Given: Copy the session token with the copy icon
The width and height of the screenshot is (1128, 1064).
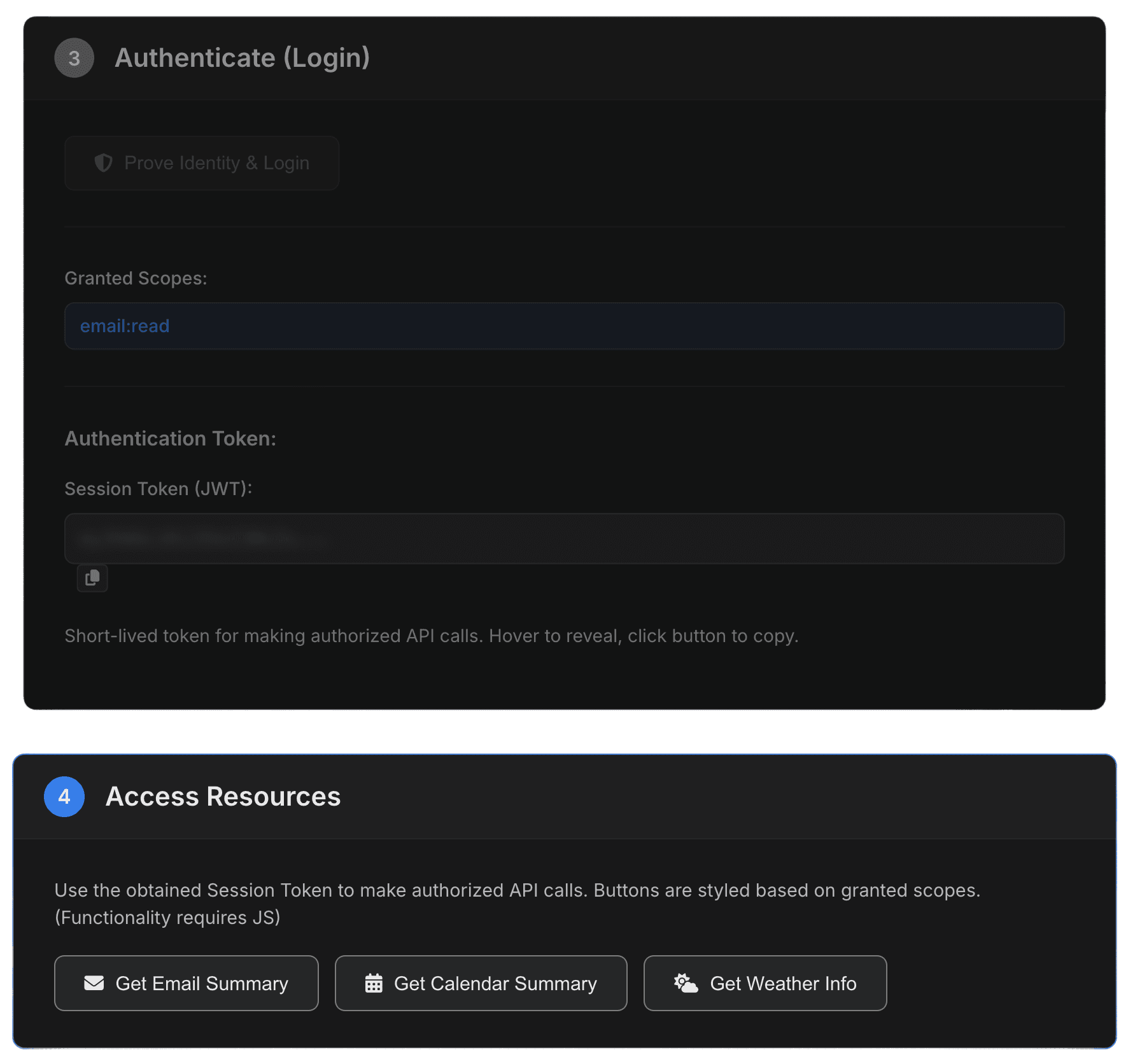Looking at the screenshot, I should 92,578.
